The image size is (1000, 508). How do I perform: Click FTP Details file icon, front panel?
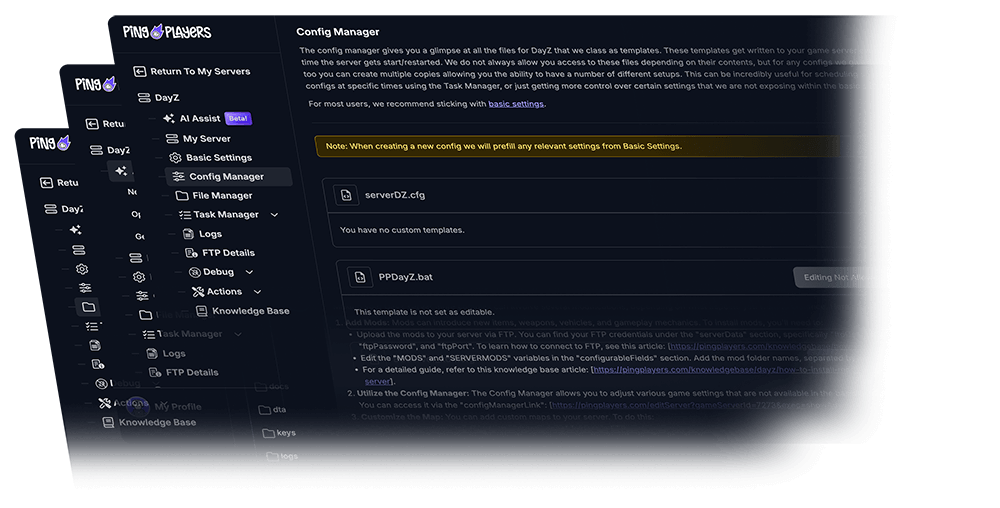click(x=191, y=253)
